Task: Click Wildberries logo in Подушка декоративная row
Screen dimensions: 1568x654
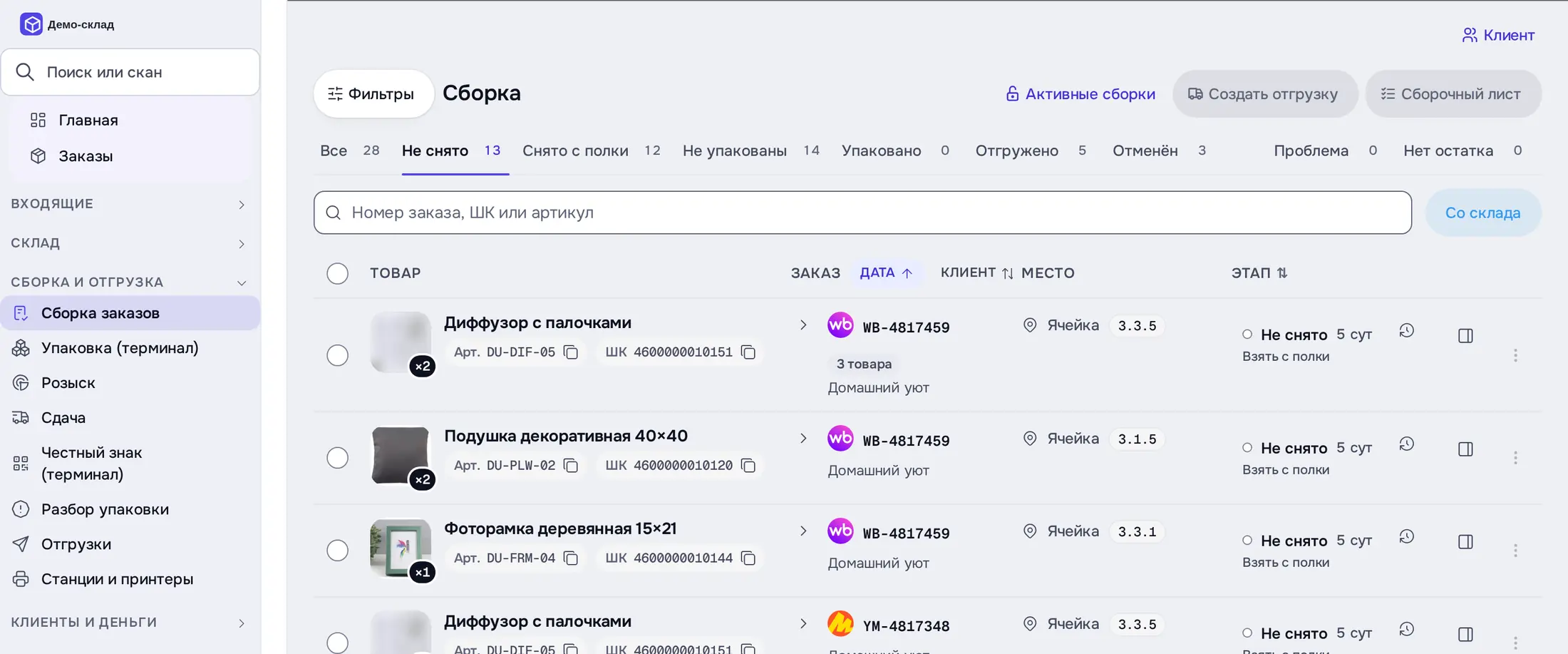Action: [x=840, y=439]
